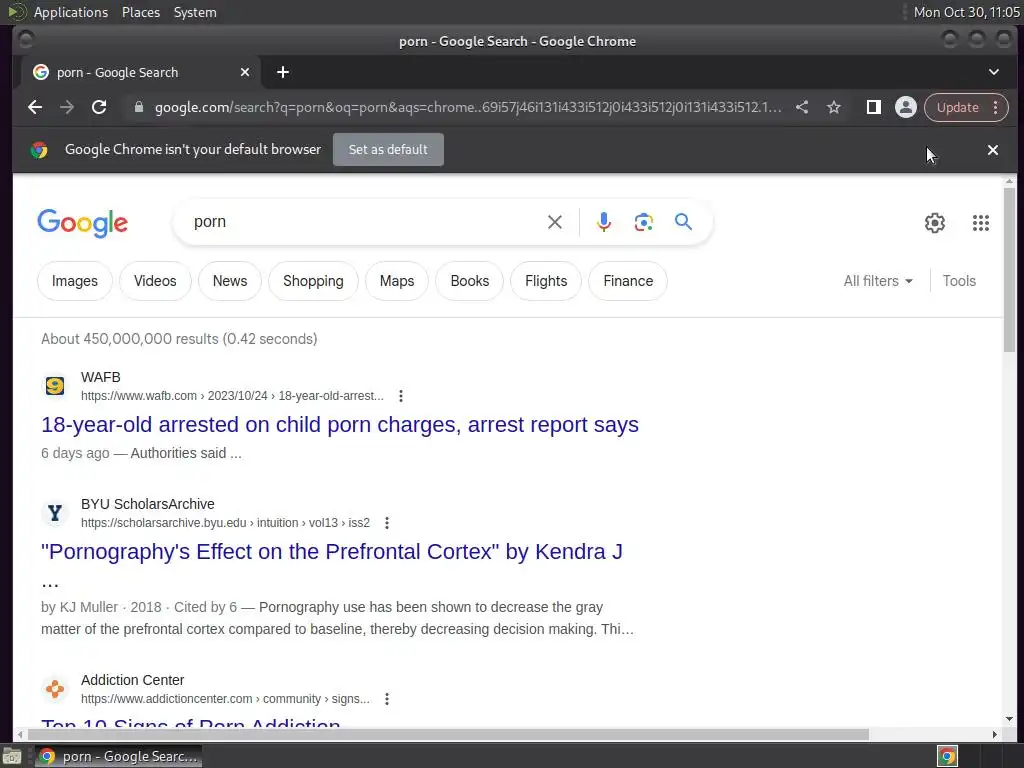
Task: Open more options for BYU ScholarsArchive result
Action: pyautogui.click(x=387, y=523)
